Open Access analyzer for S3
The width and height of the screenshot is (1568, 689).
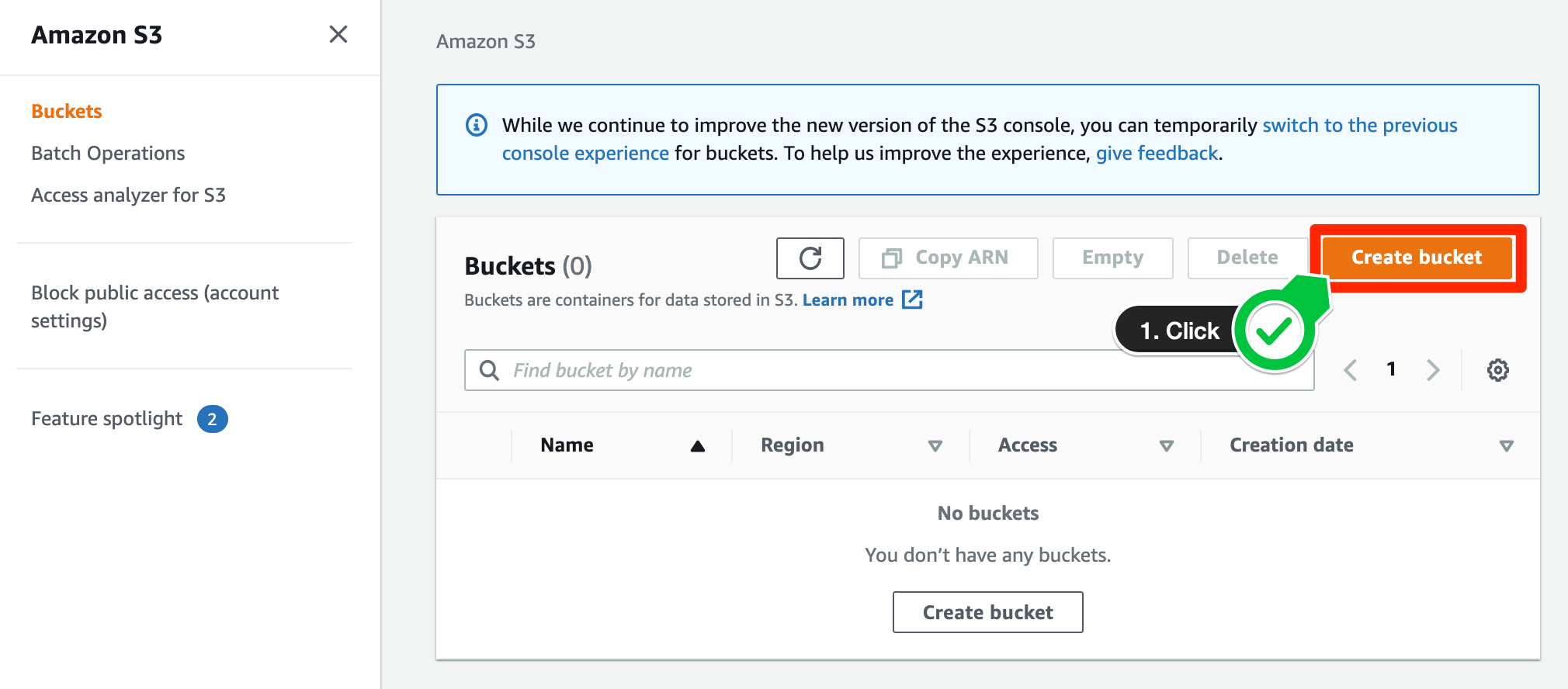coord(128,195)
